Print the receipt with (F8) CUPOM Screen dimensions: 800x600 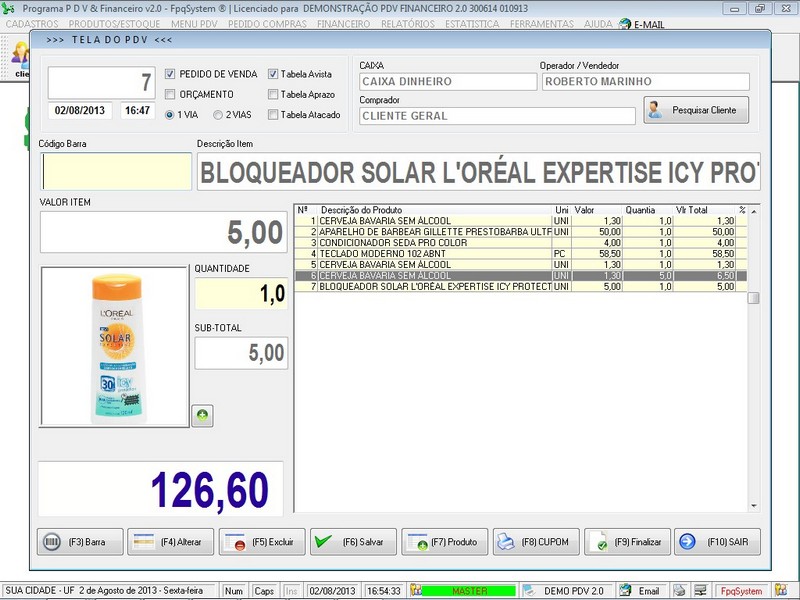click(536, 542)
